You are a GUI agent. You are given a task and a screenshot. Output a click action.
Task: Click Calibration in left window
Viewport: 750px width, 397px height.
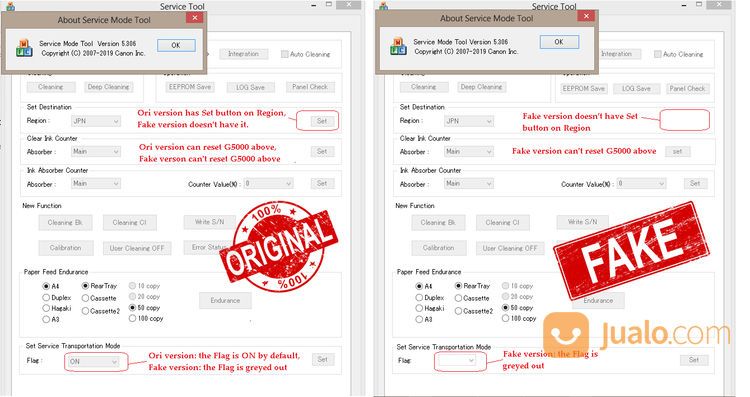pyautogui.click(x=65, y=248)
